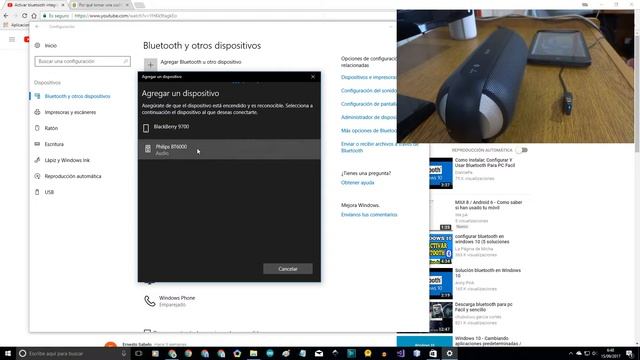Select the BlackBerry 9700 device
Viewport: 640px width, 360px height.
click(229, 128)
